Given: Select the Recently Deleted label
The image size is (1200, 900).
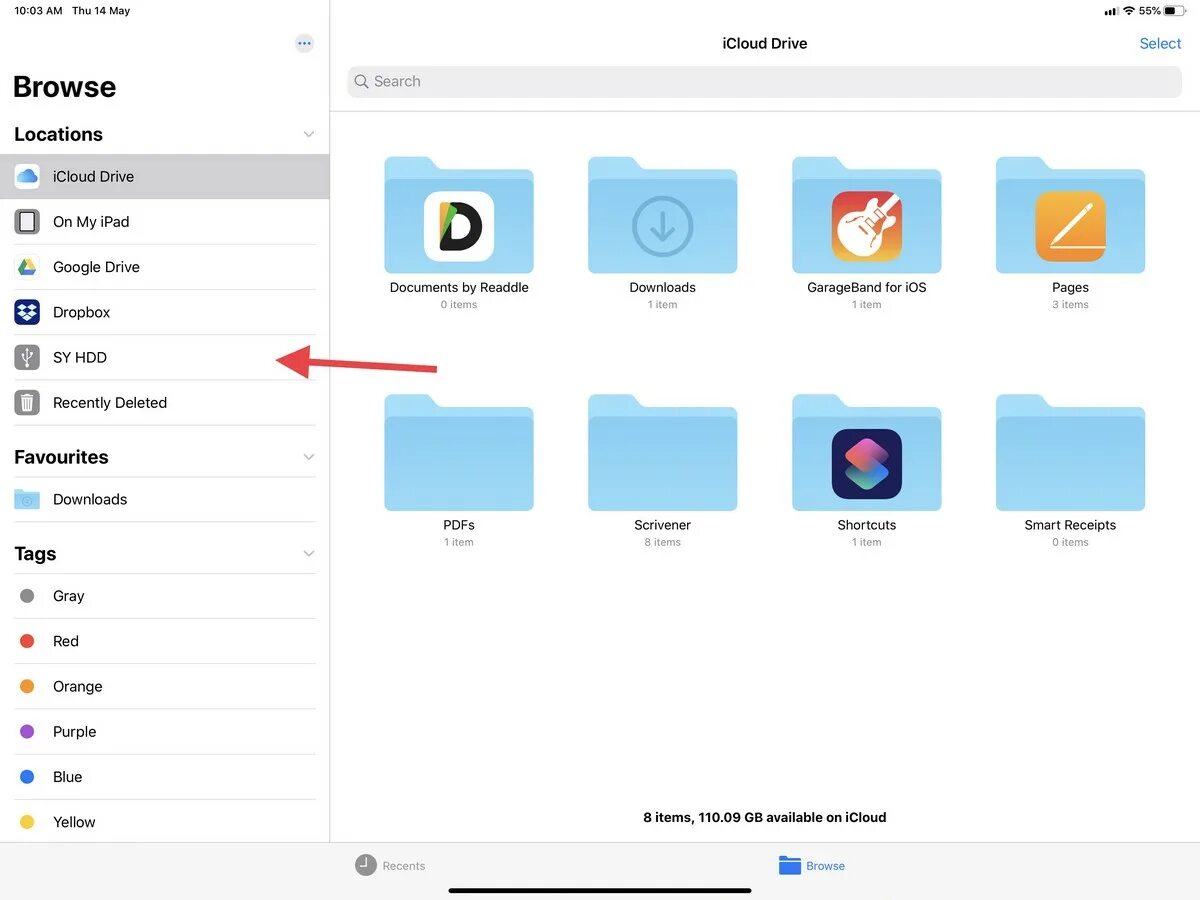Looking at the screenshot, I should (x=110, y=402).
